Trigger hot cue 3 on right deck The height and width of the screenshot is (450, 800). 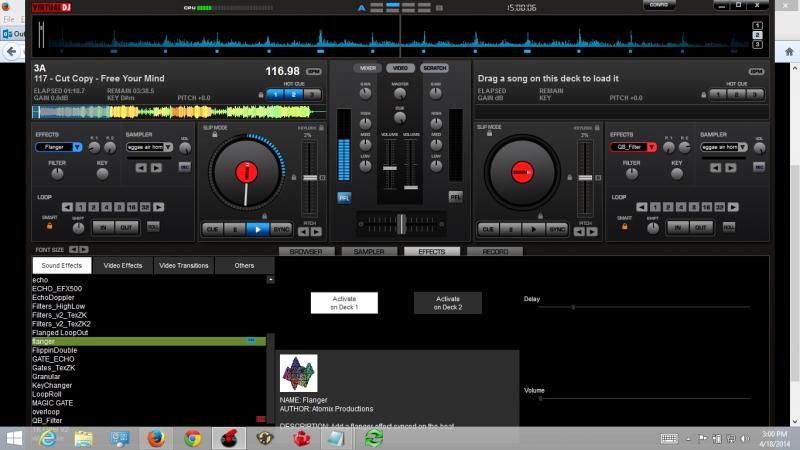755,94
